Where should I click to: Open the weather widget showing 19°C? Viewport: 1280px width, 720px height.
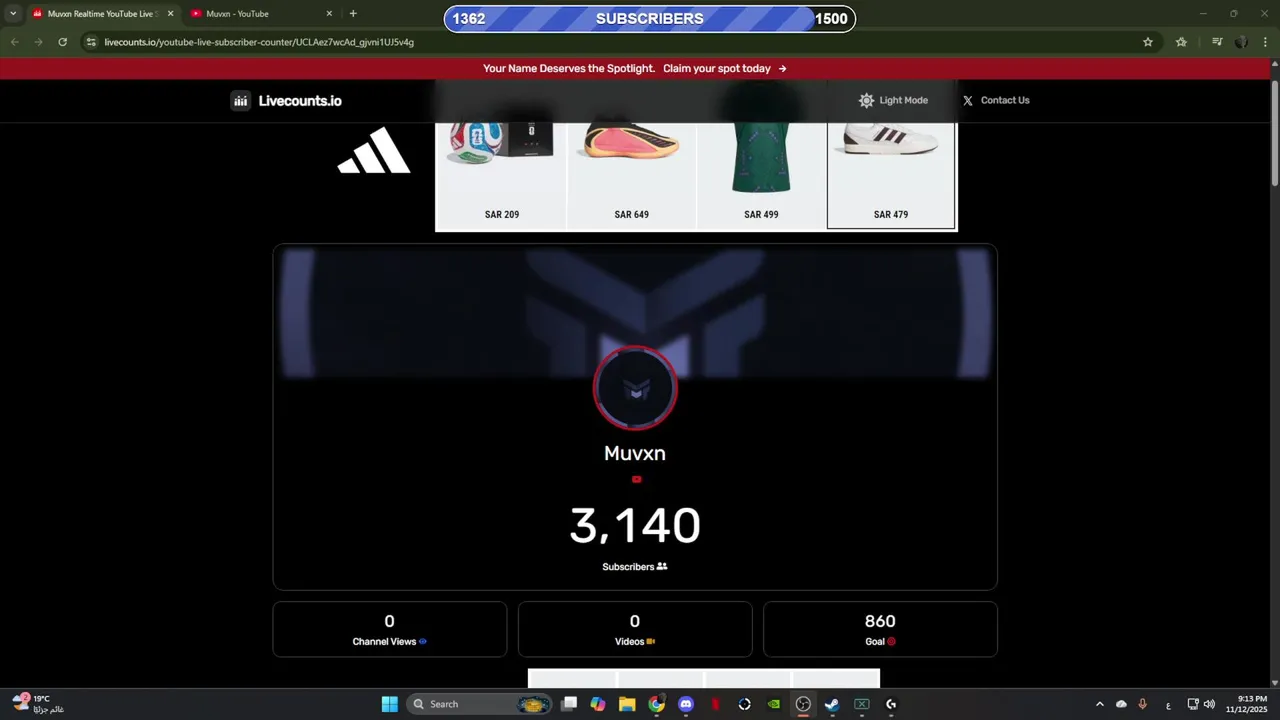coord(40,704)
